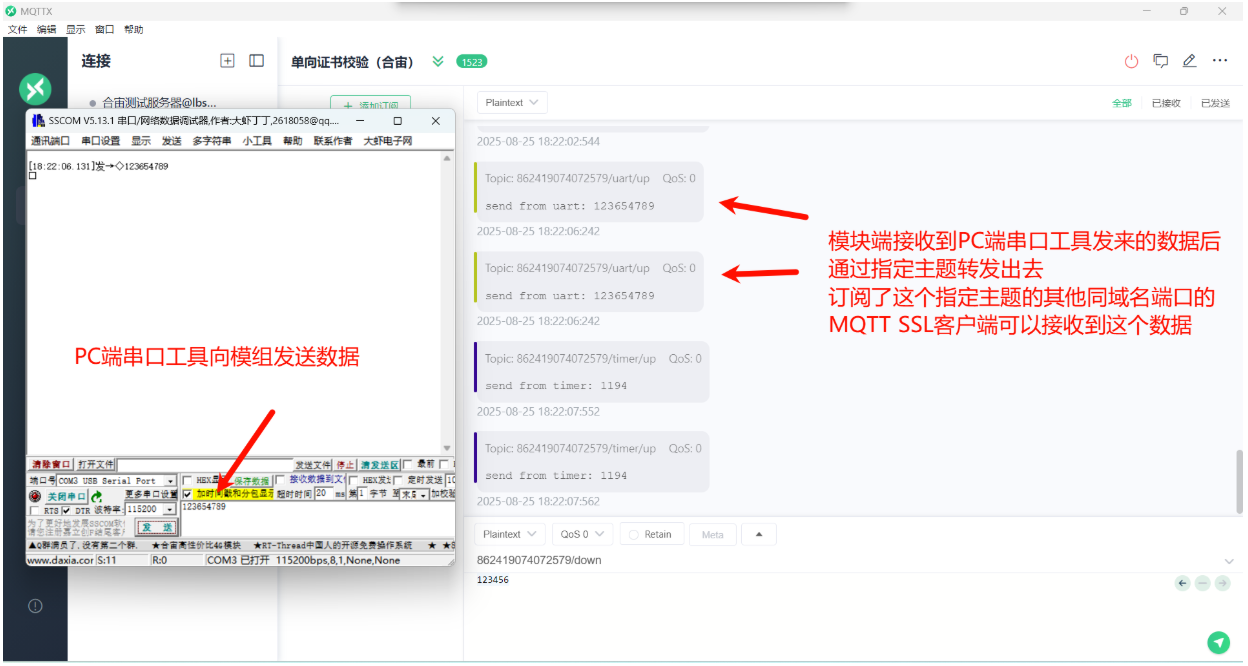
Task: Refresh serial ports with green arrow icon
Action: pyautogui.click(x=96, y=497)
